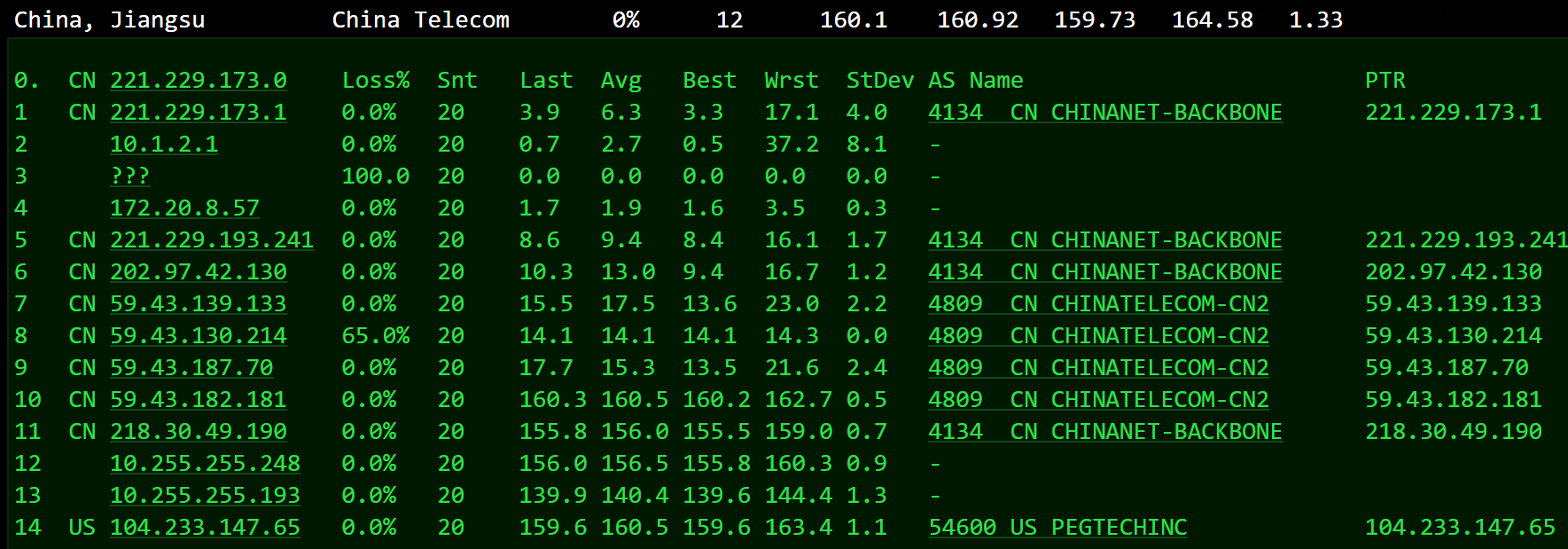
Task: Click the 164.58 value in the summary row
Action: pyautogui.click(x=1213, y=20)
